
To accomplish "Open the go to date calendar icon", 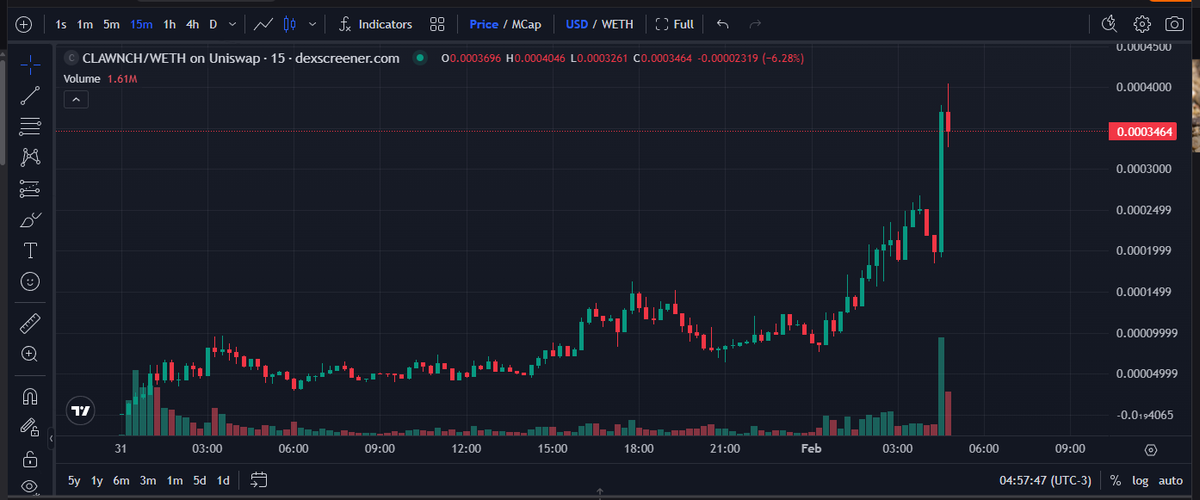I will click(258, 480).
